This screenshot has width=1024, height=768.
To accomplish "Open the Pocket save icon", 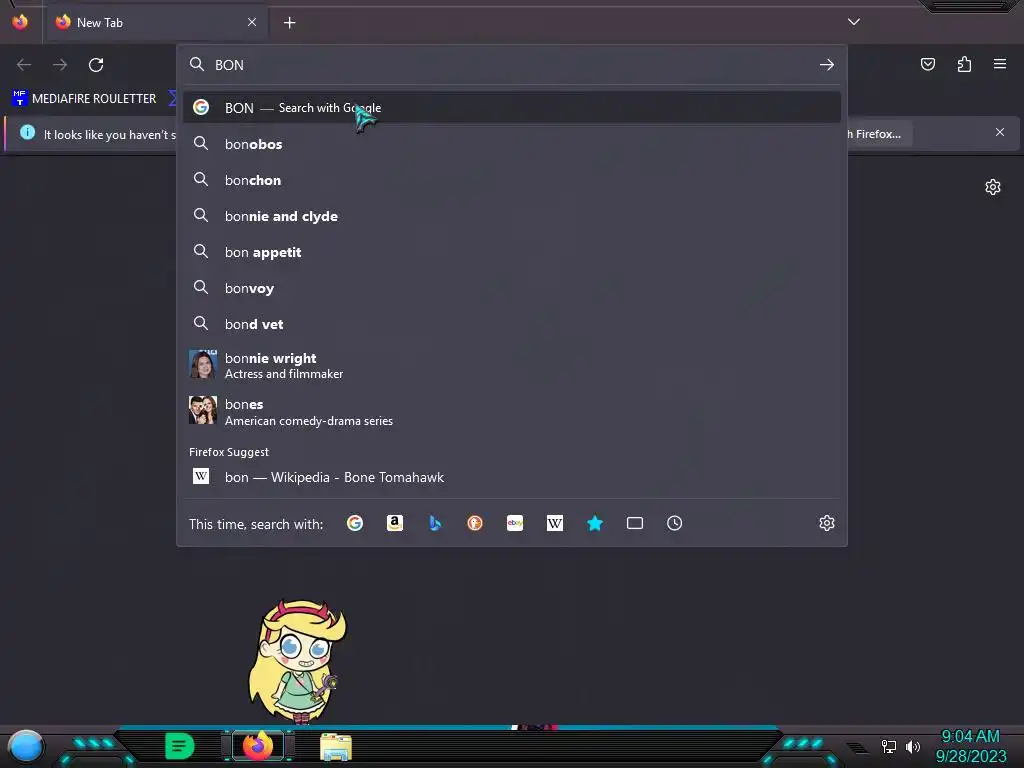I will (x=927, y=64).
